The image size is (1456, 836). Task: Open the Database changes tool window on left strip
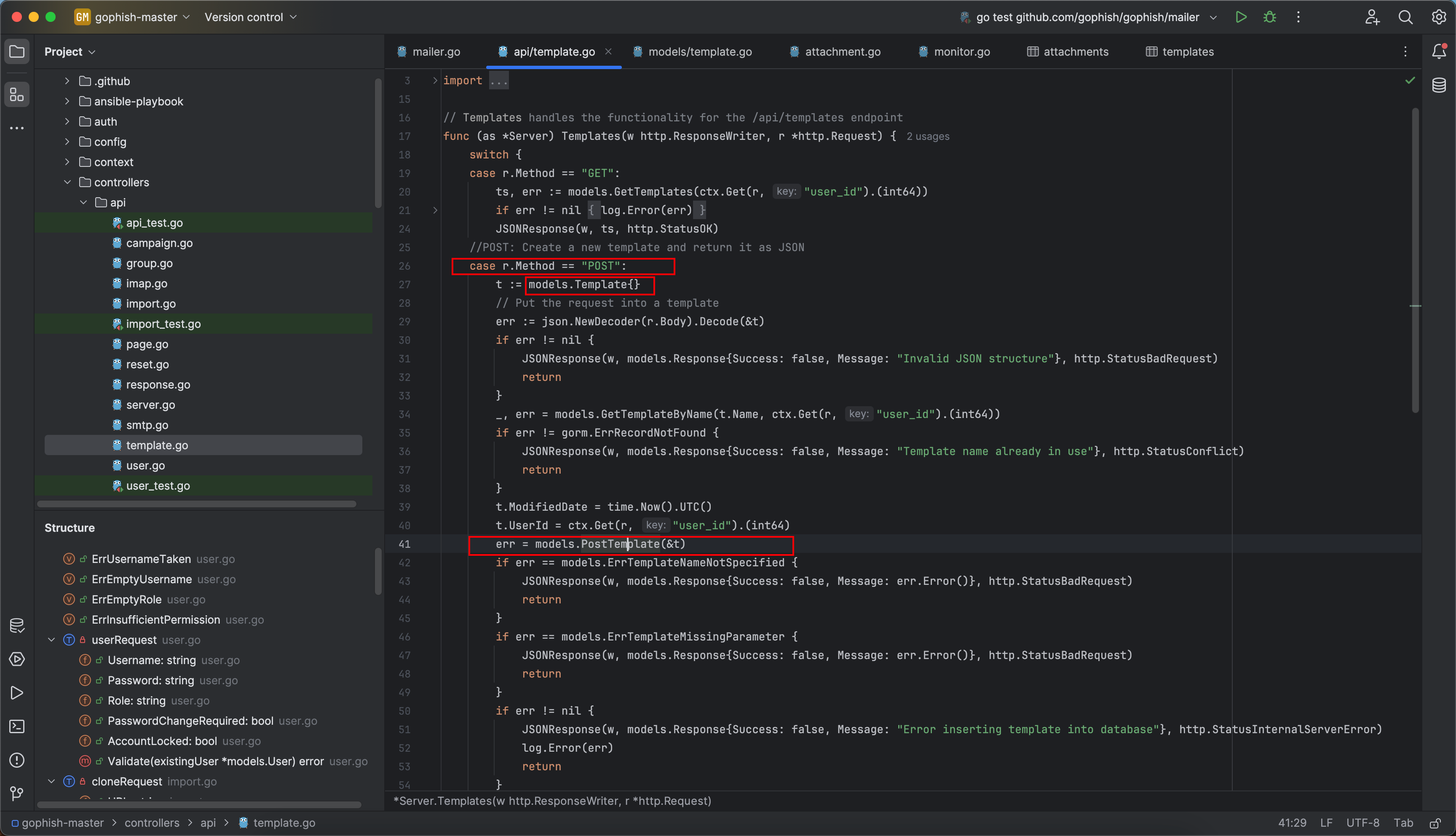pos(17,625)
